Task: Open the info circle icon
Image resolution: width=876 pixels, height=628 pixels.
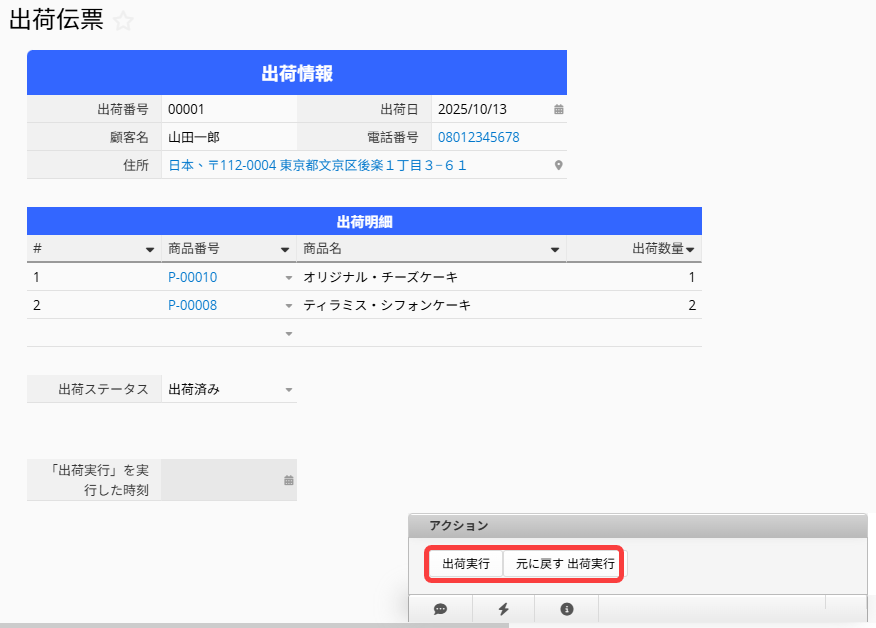Action: pyautogui.click(x=566, y=608)
